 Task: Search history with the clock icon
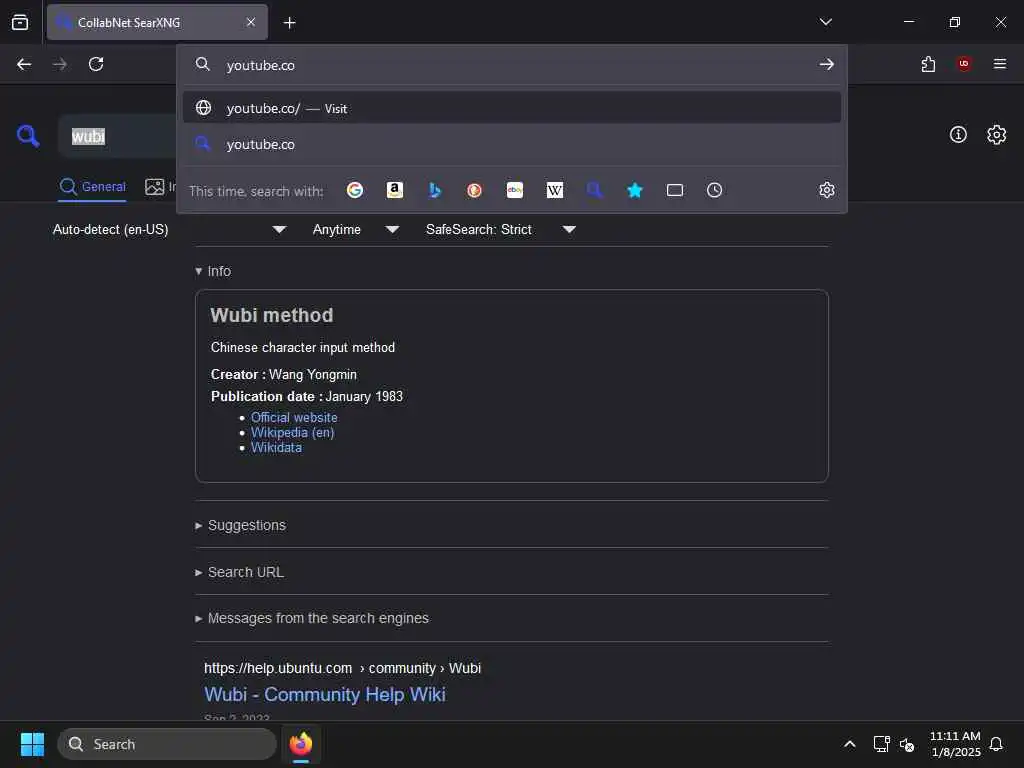[714, 190]
